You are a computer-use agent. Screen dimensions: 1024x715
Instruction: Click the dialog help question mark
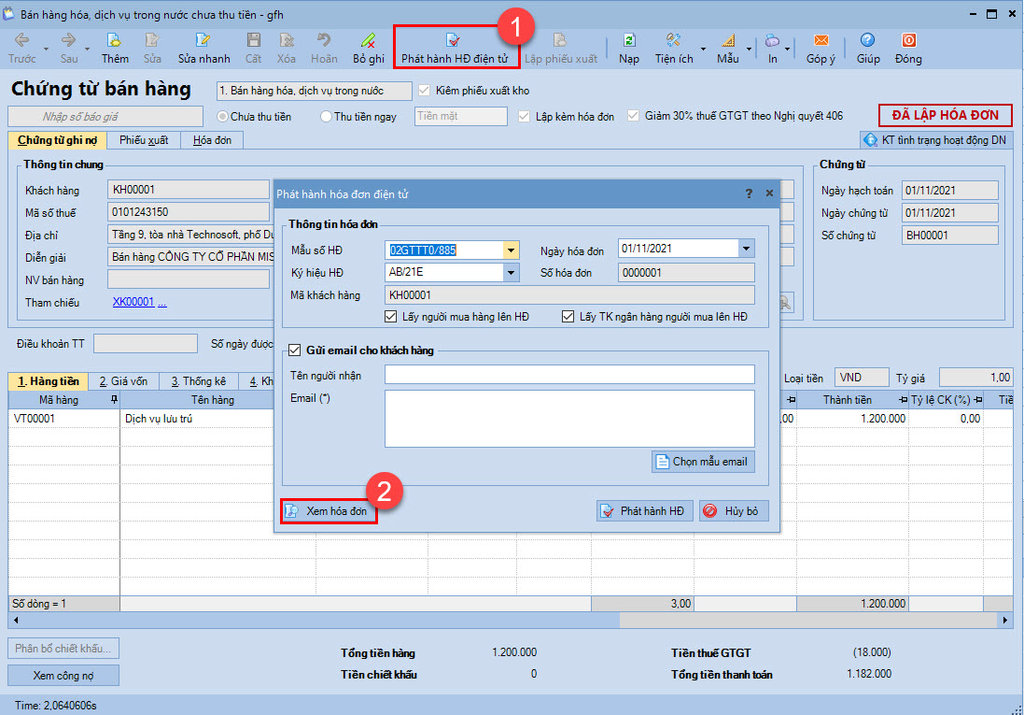tap(748, 193)
